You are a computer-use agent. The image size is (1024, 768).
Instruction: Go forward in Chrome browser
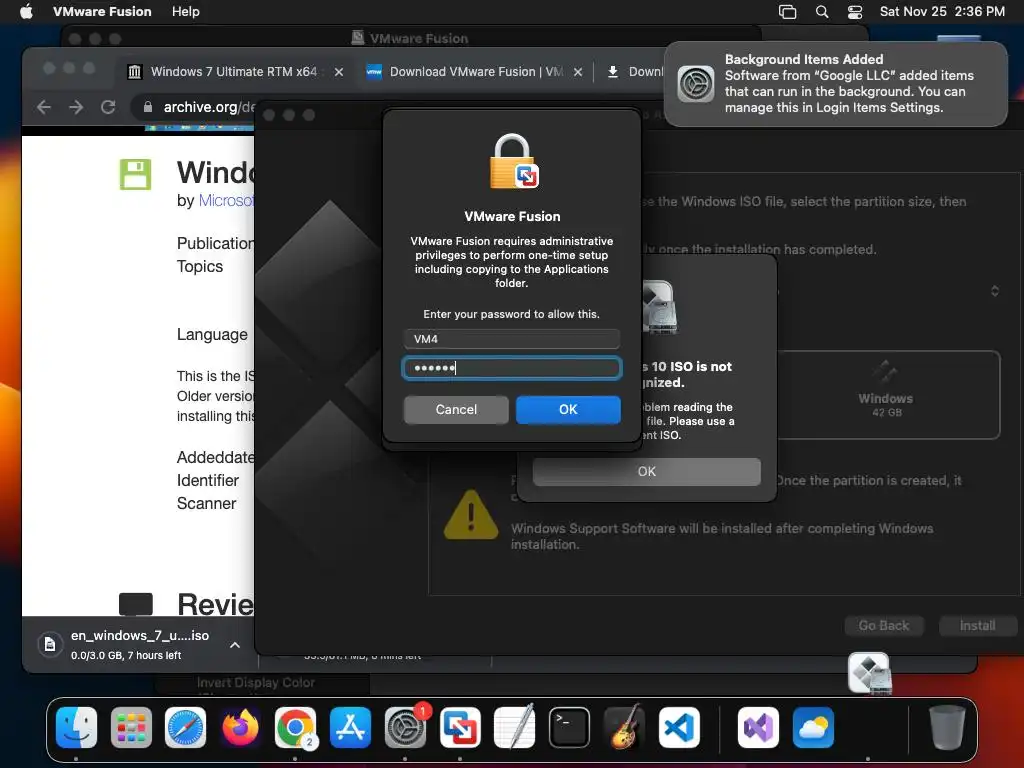(76, 107)
